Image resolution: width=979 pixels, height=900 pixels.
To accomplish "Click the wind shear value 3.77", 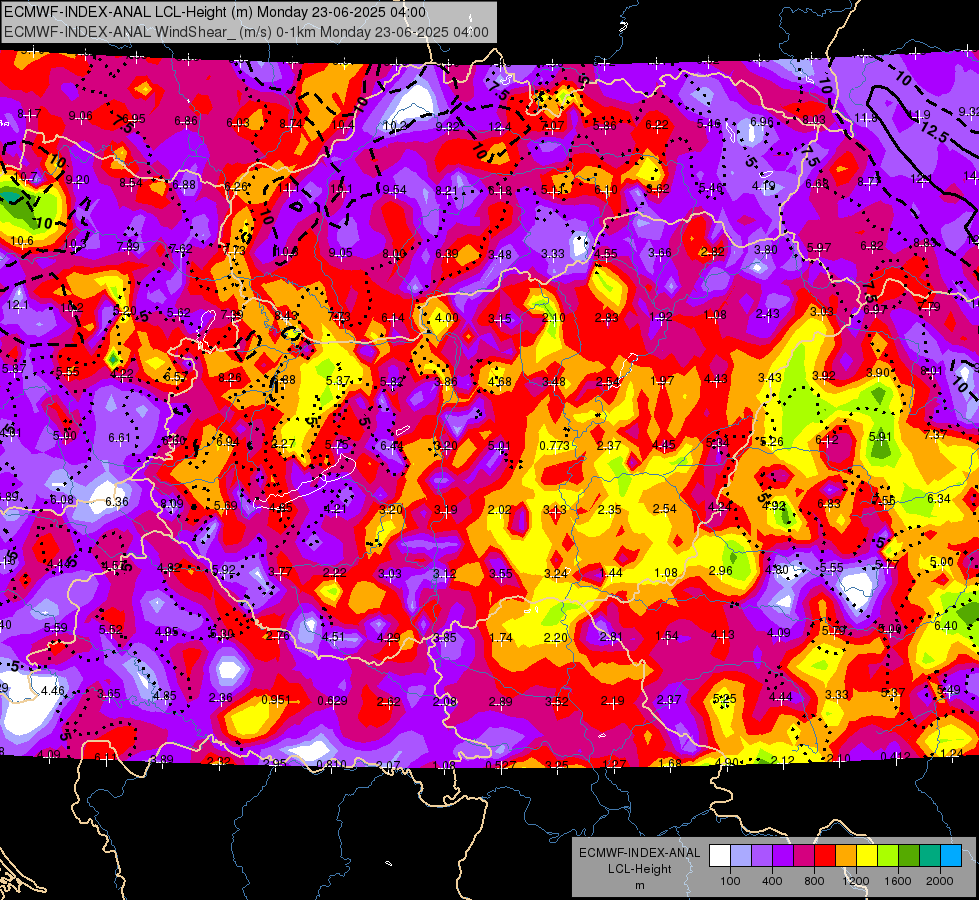I will coord(280,571).
